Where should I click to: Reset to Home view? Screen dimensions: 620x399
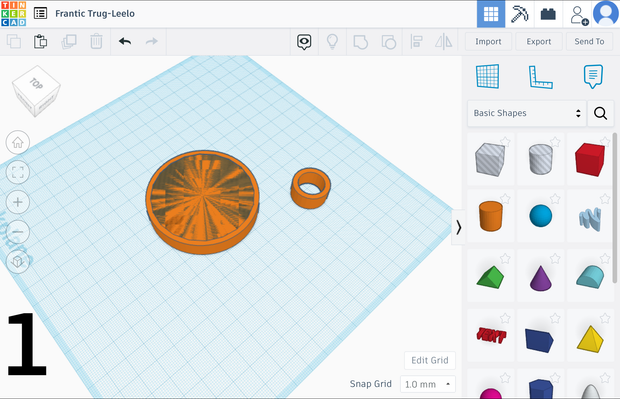(x=18, y=142)
